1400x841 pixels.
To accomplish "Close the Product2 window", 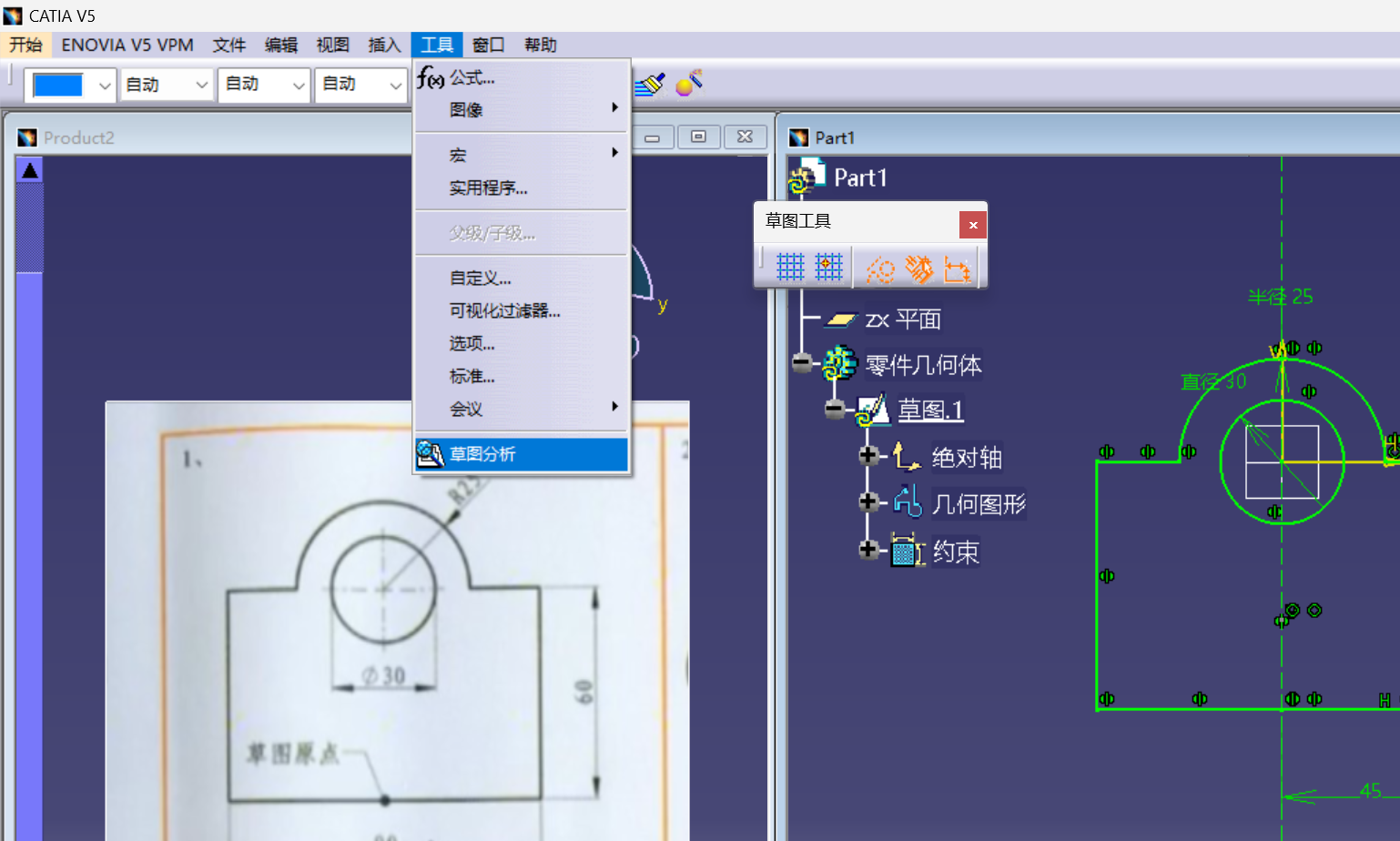I will (x=745, y=137).
